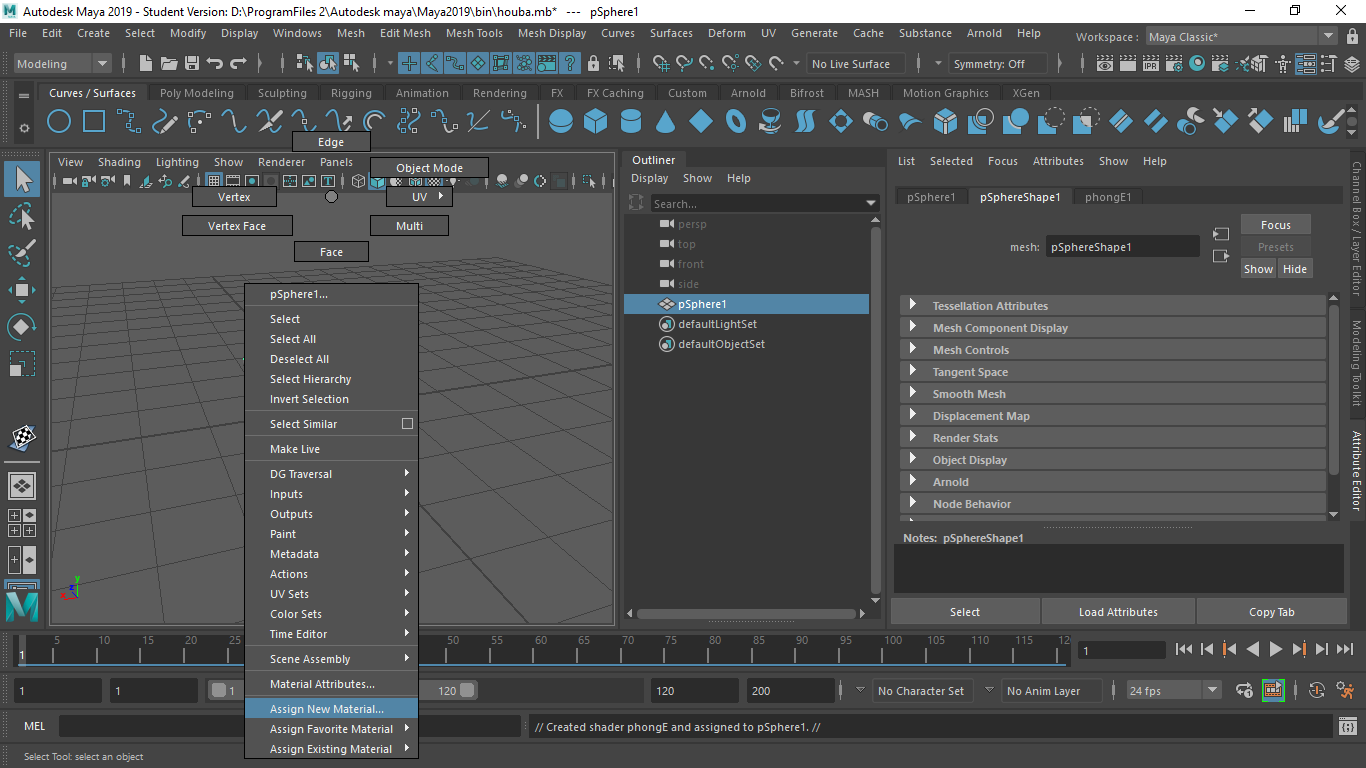The width and height of the screenshot is (1366, 768).
Task: Go to the start of playback range
Action: coord(1184,649)
